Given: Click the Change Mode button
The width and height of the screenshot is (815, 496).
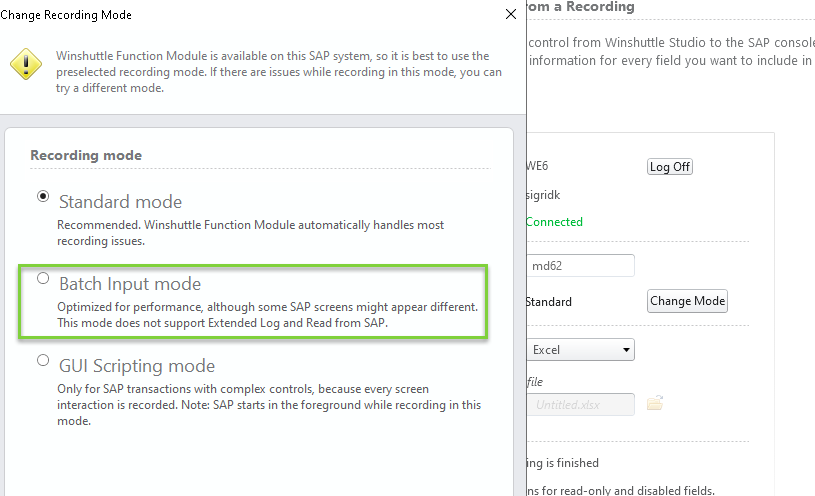Looking at the screenshot, I should click(x=687, y=301).
